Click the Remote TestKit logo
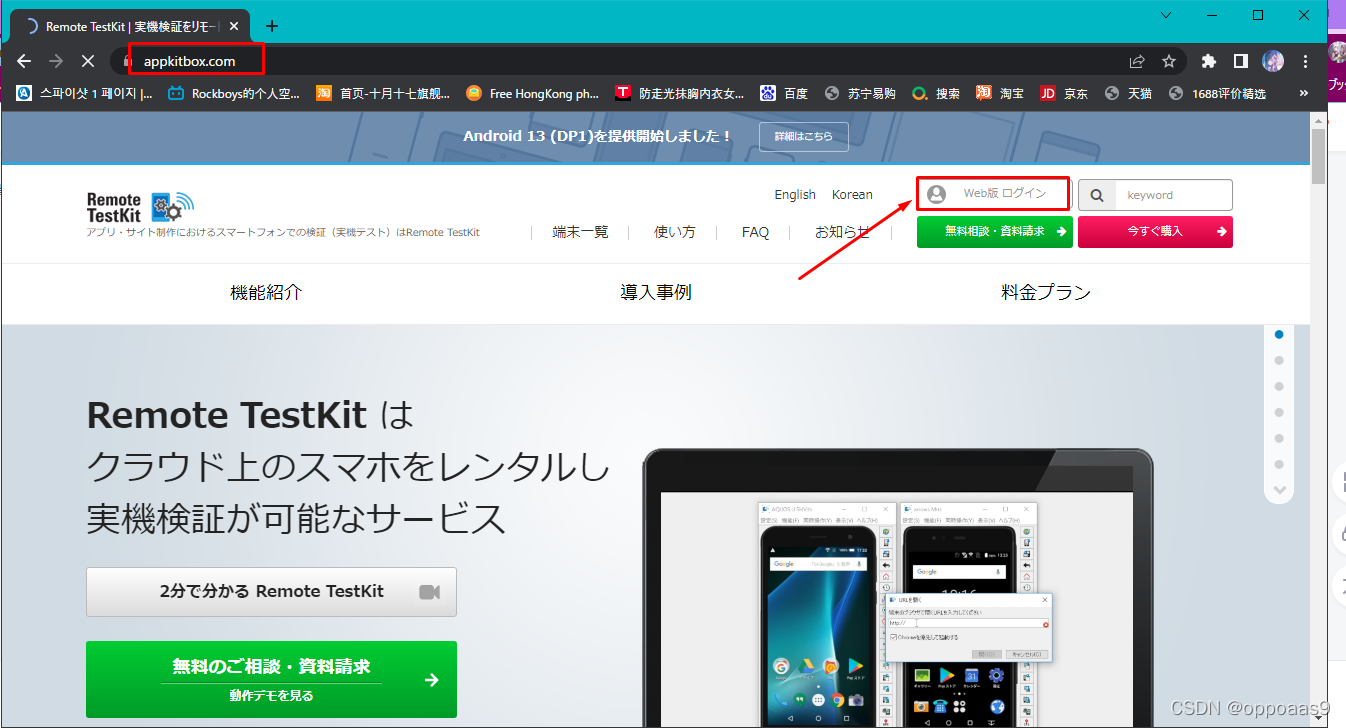Screen dimensions: 1346x728 click(x=140, y=207)
